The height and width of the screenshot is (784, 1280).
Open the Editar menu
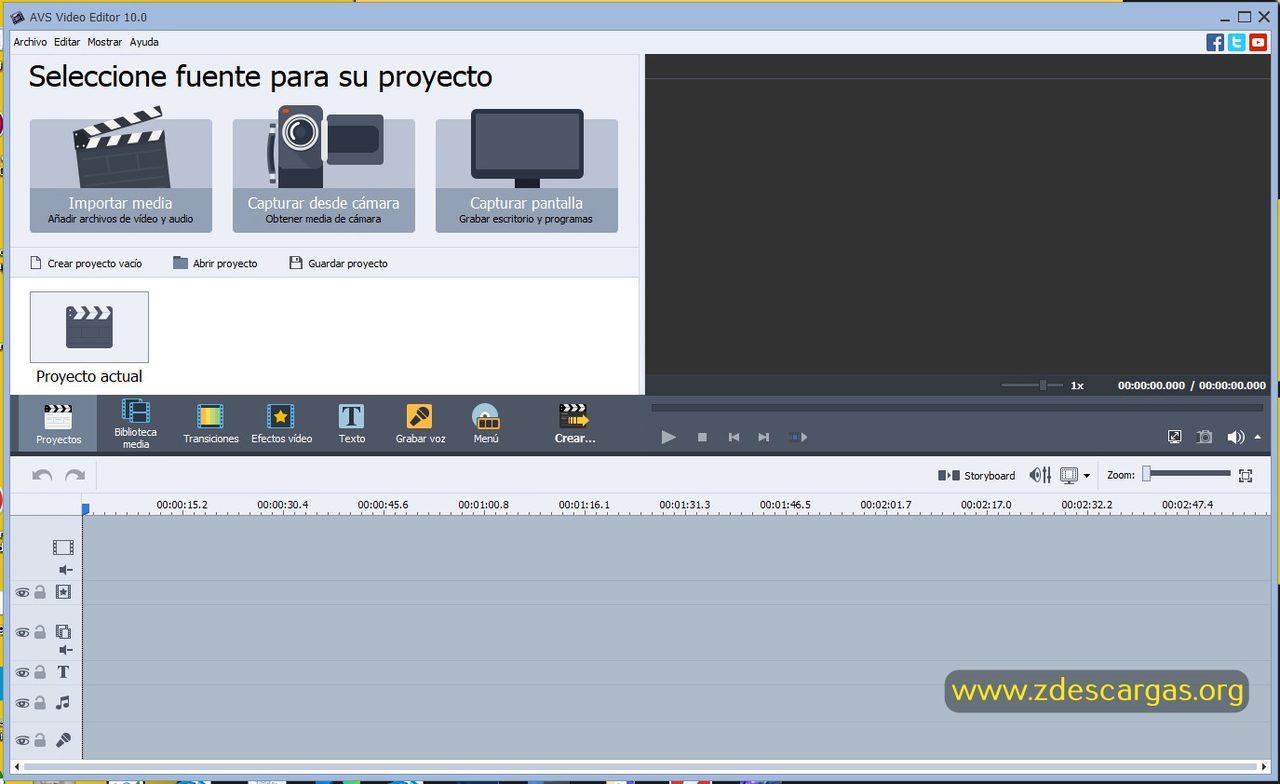pyautogui.click(x=67, y=42)
